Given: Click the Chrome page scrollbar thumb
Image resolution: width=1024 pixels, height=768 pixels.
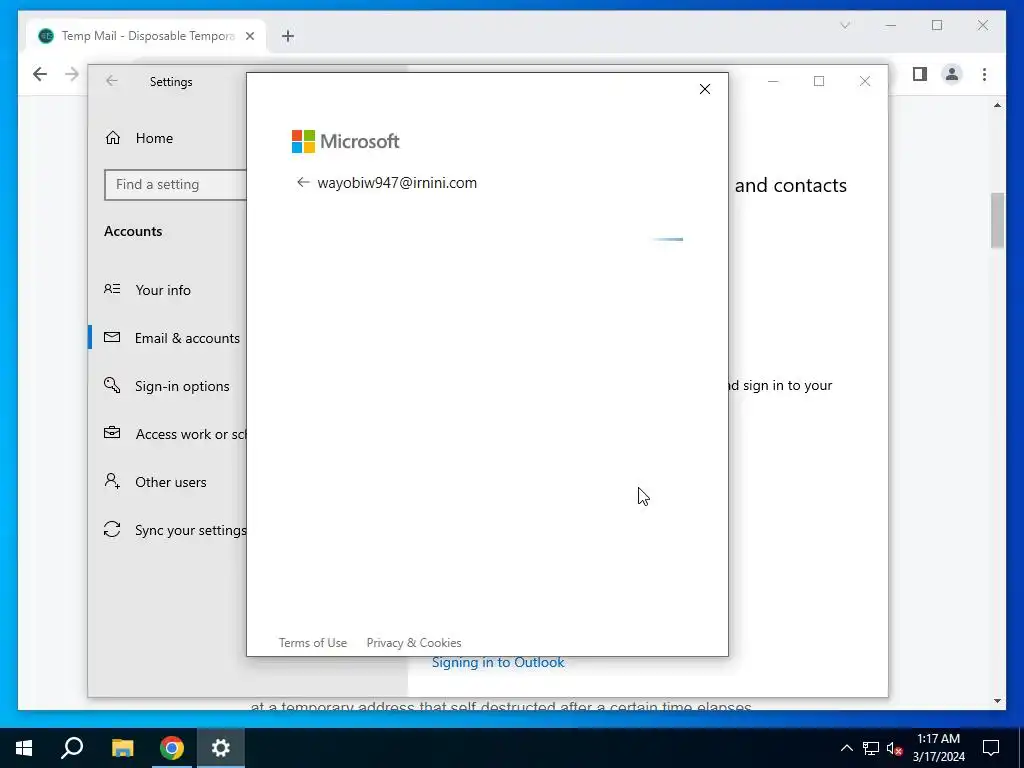Looking at the screenshot, I should click(x=997, y=220).
